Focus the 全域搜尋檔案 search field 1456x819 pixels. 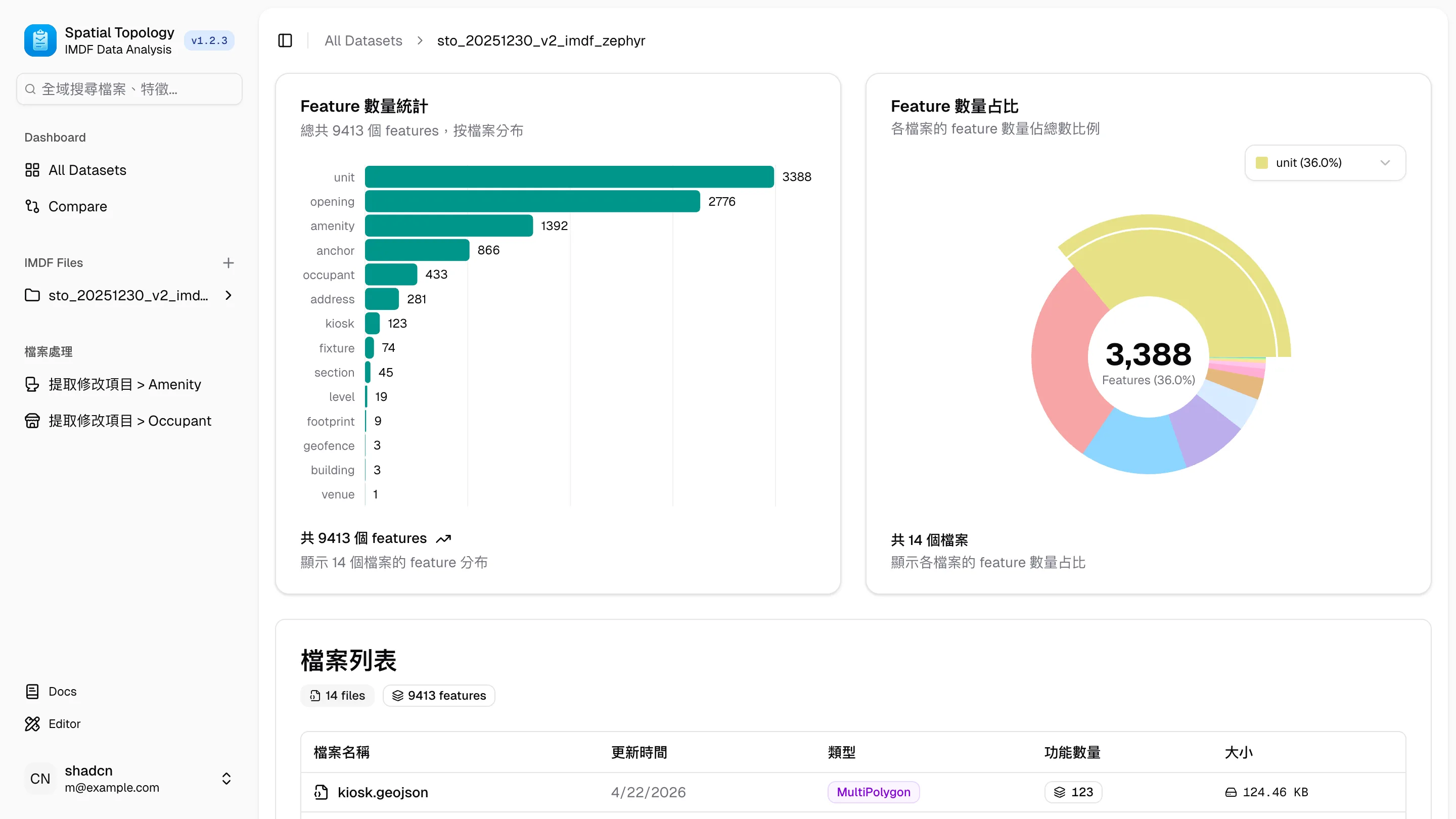click(129, 89)
